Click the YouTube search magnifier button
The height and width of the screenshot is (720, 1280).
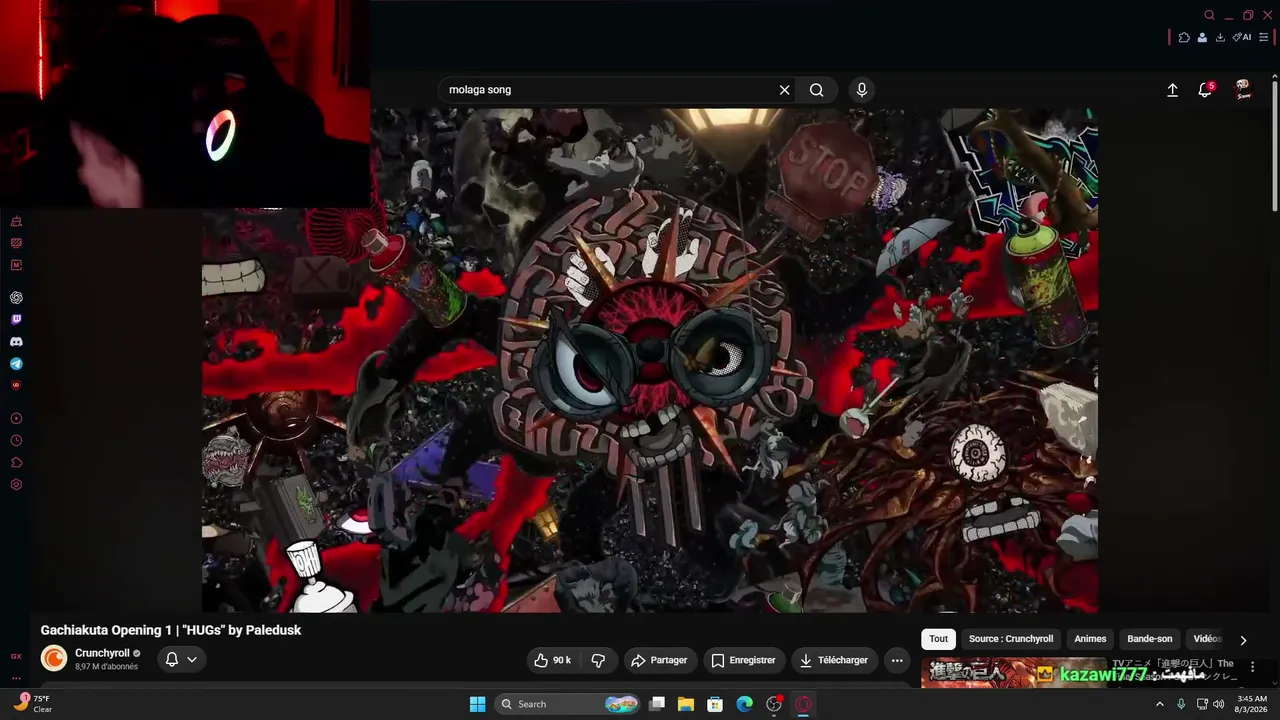click(817, 90)
